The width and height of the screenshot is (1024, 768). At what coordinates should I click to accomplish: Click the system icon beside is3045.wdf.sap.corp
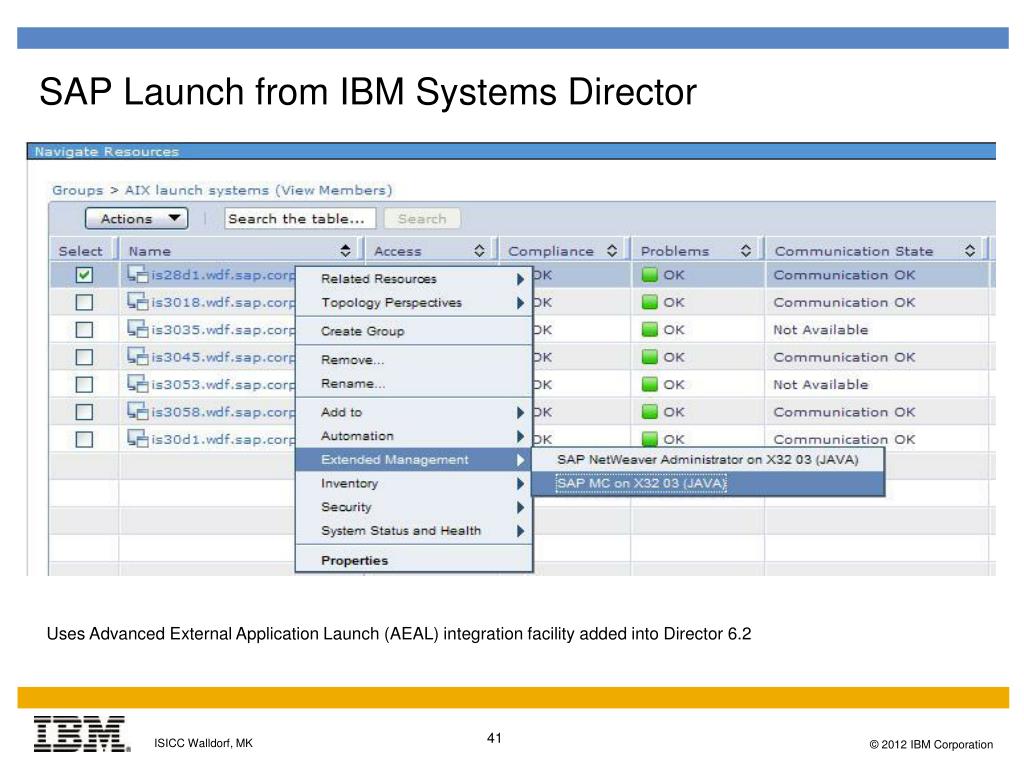coord(137,357)
